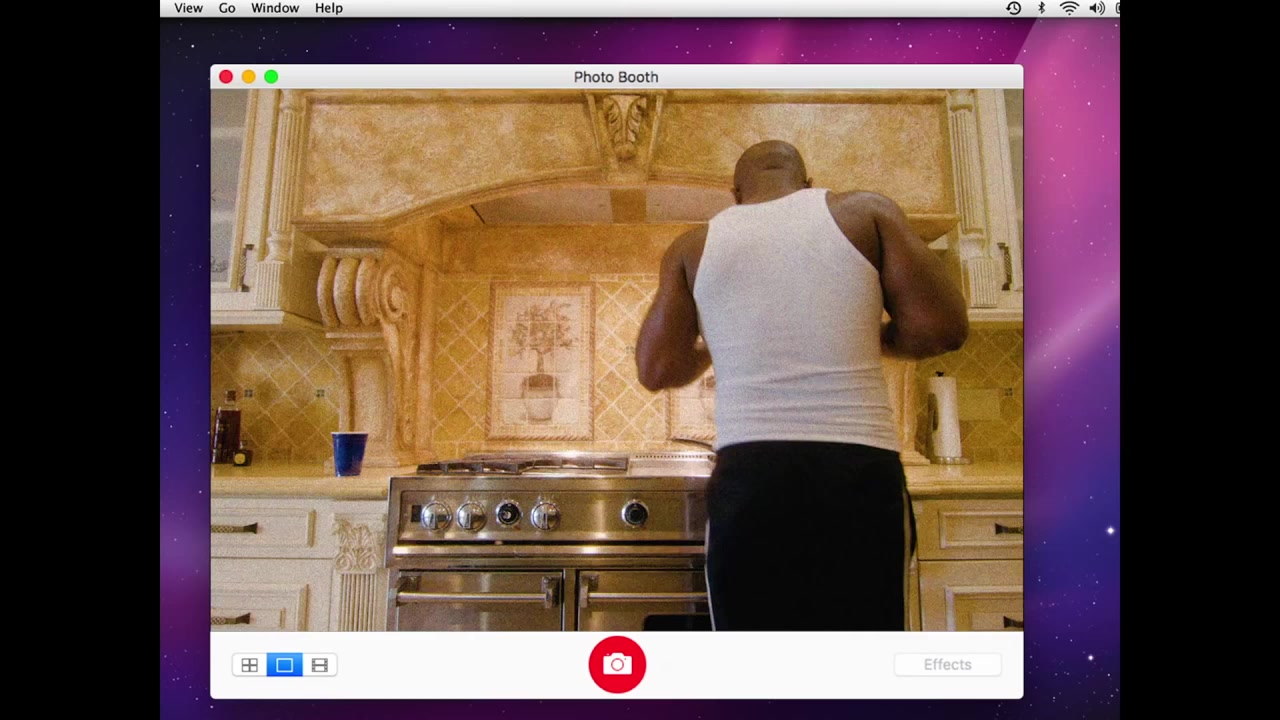Open the View menu

tap(188, 8)
